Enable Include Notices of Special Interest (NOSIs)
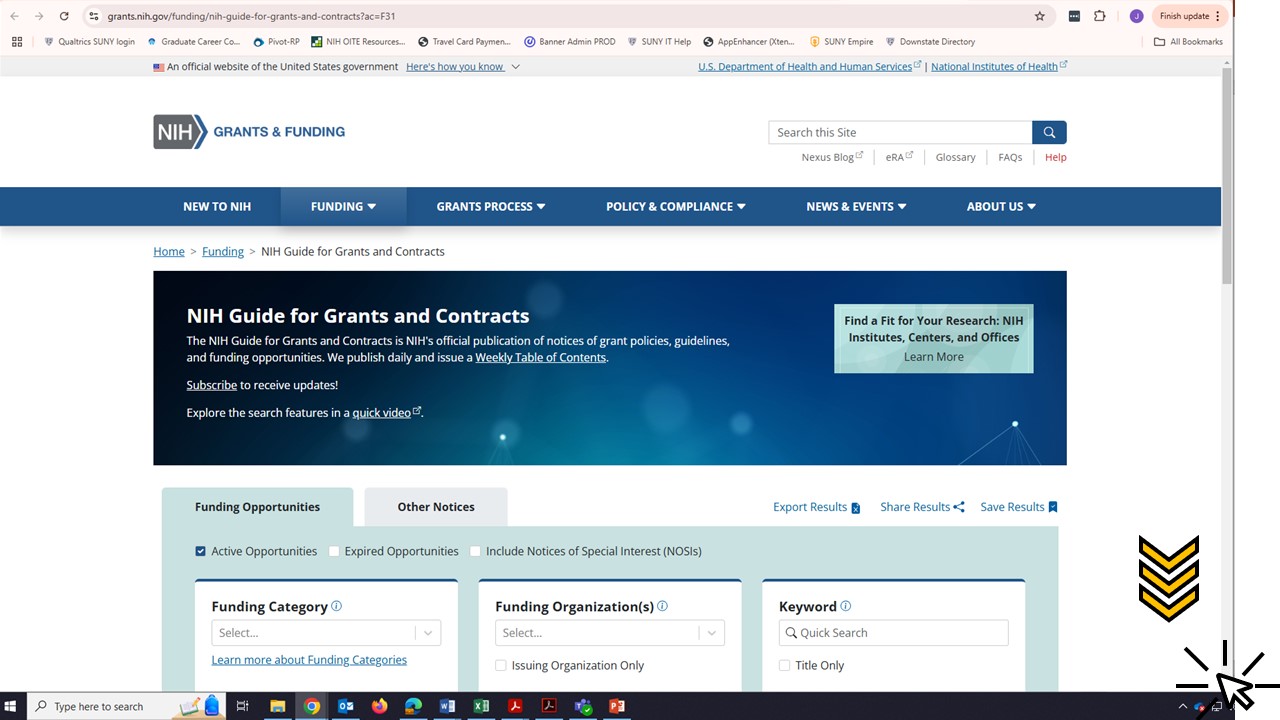 point(476,551)
